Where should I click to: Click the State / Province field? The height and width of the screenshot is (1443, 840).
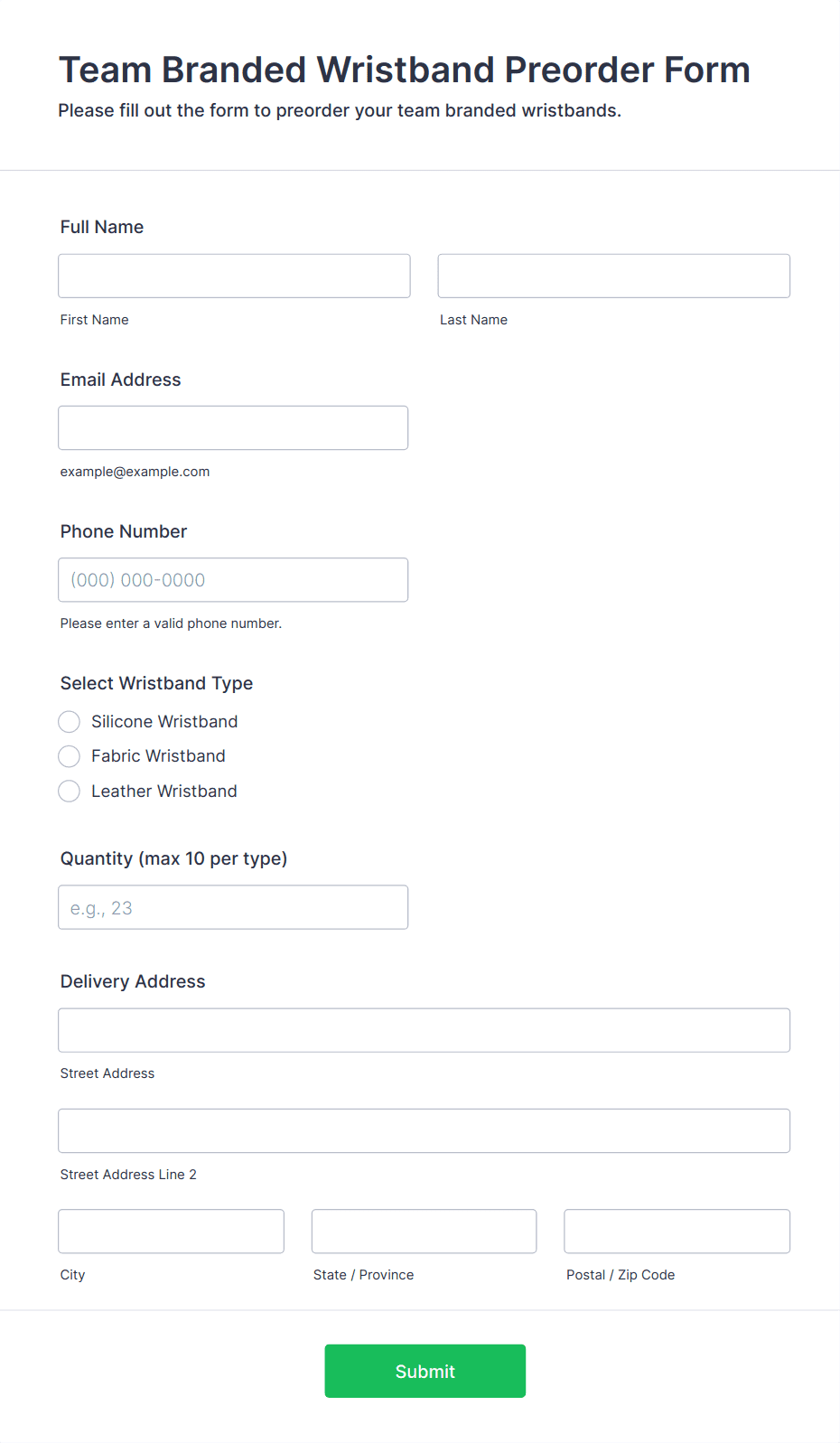tap(424, 1232)
